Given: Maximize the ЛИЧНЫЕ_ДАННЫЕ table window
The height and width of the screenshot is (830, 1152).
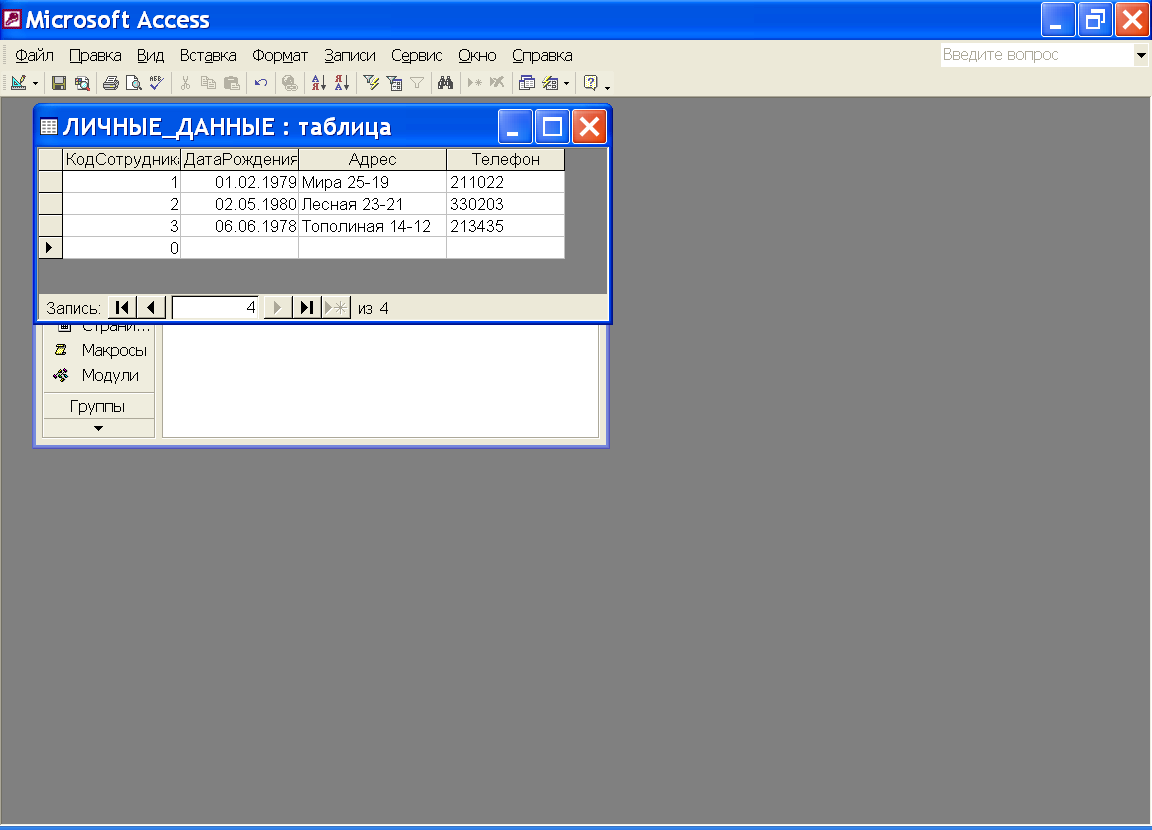Looking at the screenshot, I should point(552,127).
